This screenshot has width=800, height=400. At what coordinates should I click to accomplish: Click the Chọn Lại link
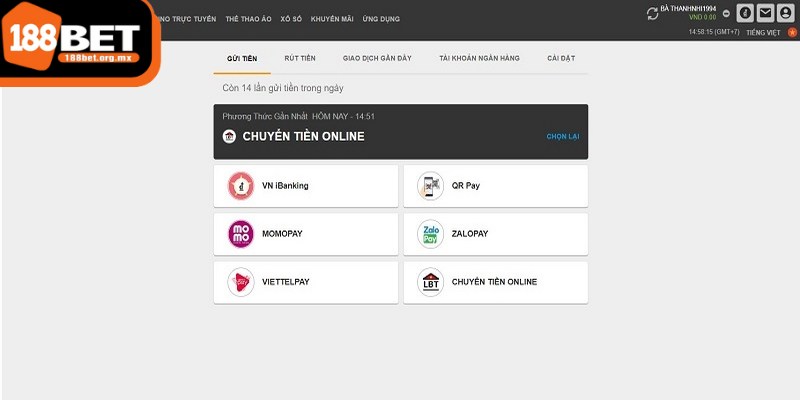(x=563, y=136)
